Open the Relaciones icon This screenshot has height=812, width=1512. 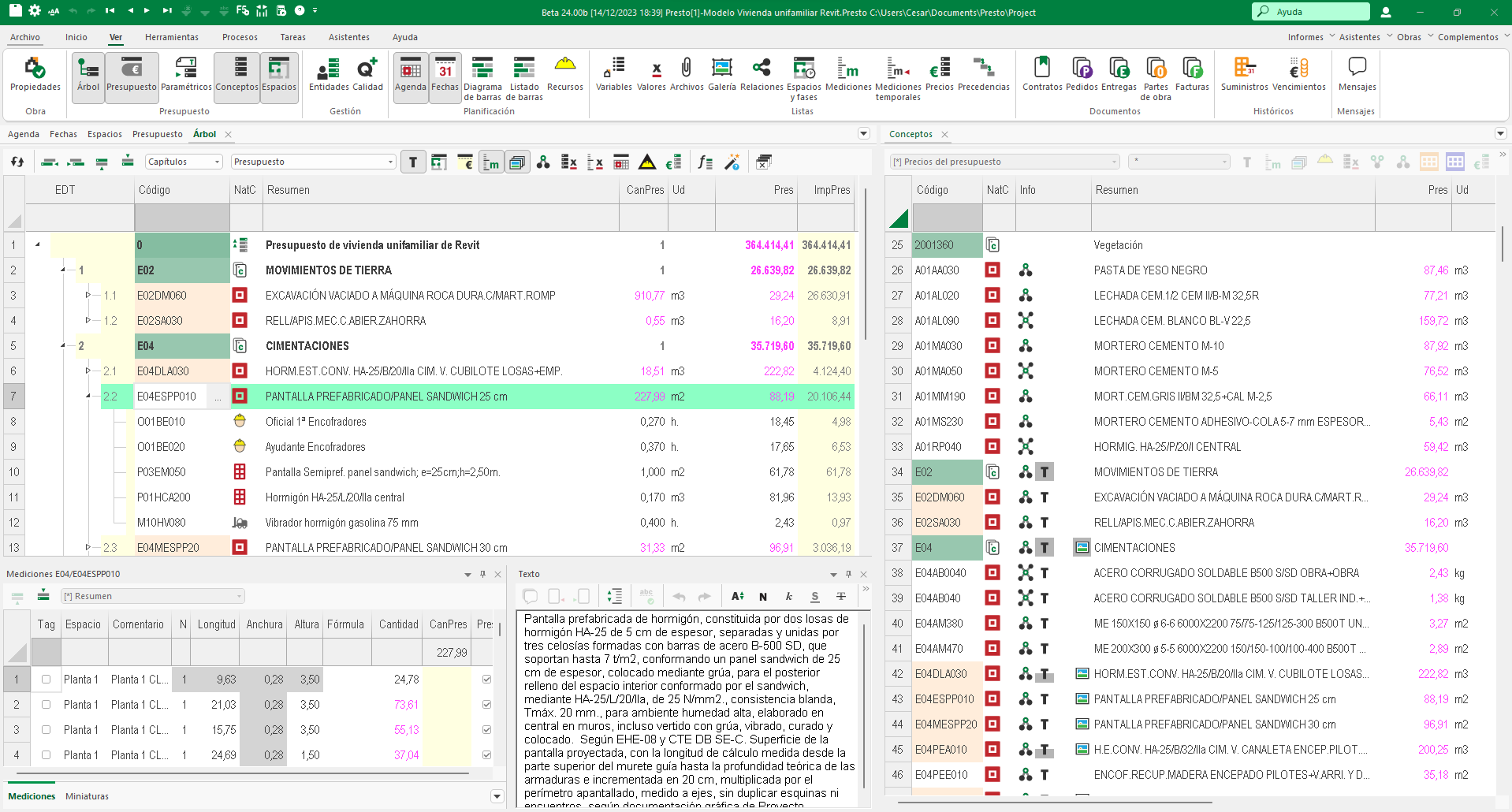pyautogui.click(x=762, y=75)
